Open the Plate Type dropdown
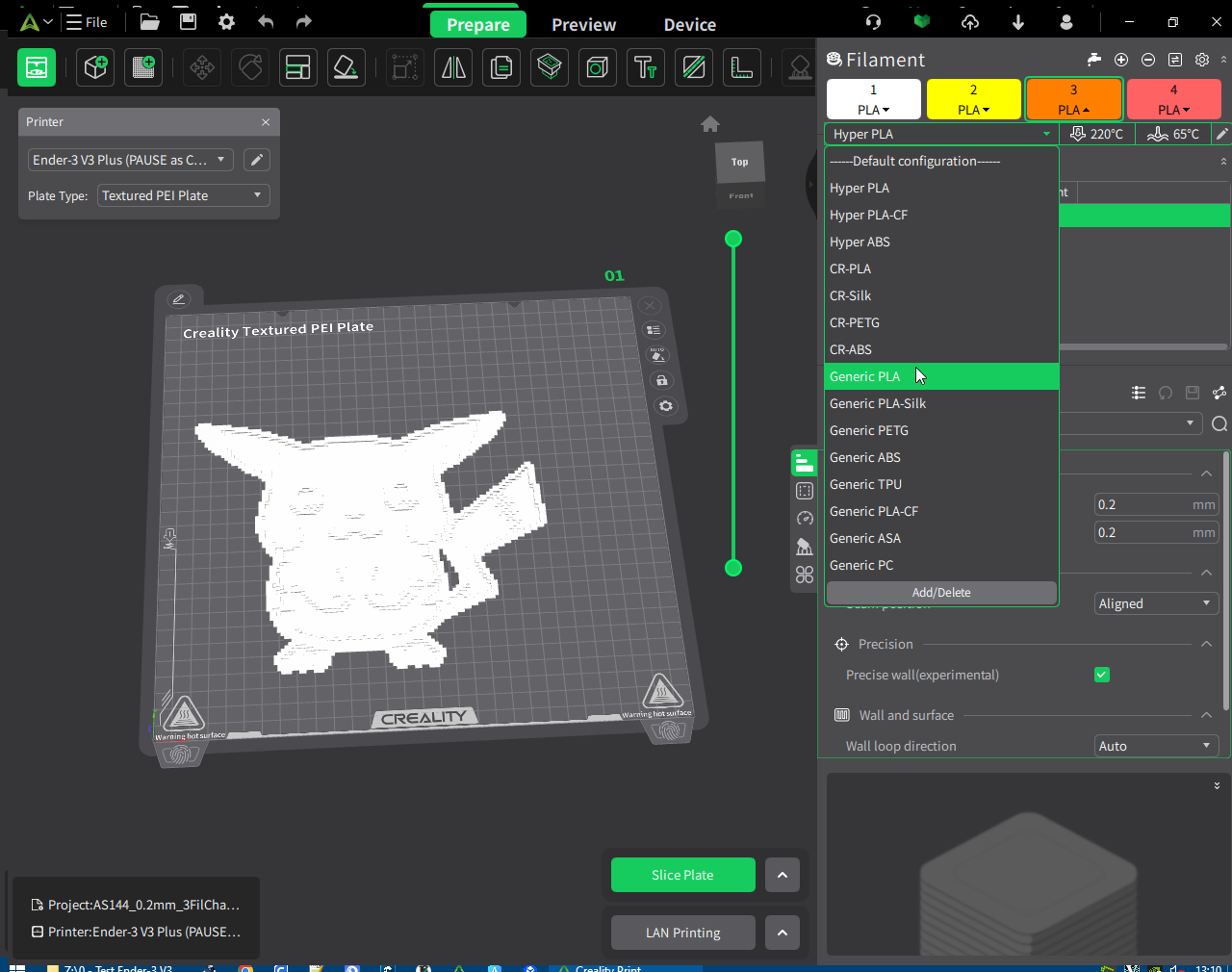 (x=183, y=195)
